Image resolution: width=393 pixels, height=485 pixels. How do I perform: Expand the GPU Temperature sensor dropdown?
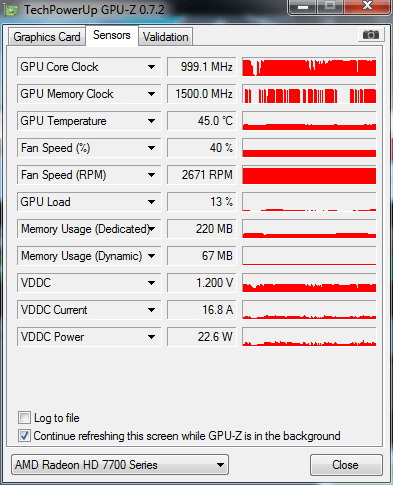[x=151, y=121]
